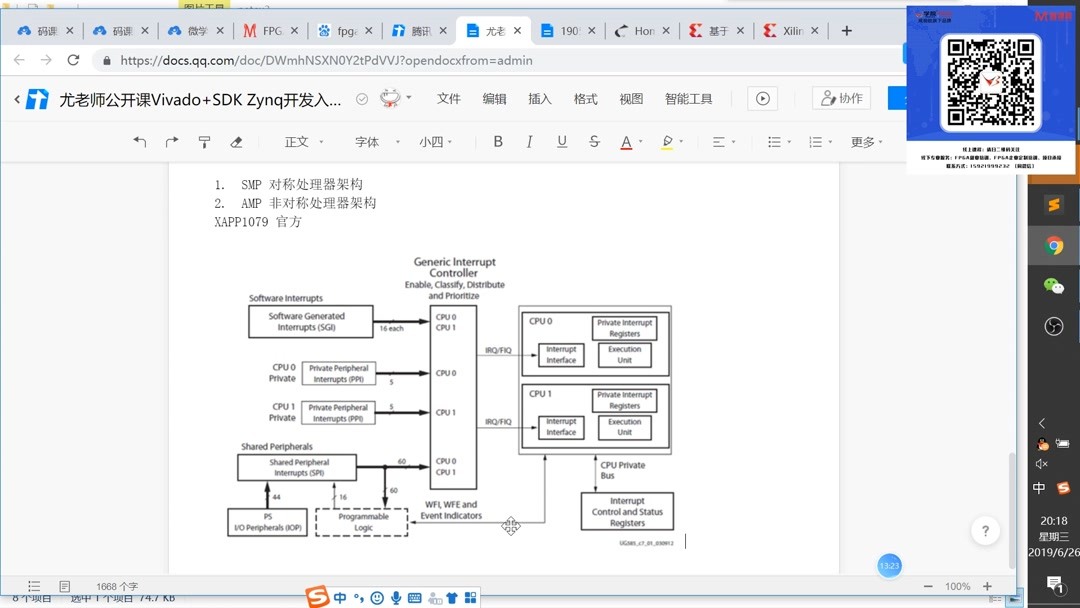Open the 插入 menu
This screenshot has width=1080, height=608.
tap(540, 99)
